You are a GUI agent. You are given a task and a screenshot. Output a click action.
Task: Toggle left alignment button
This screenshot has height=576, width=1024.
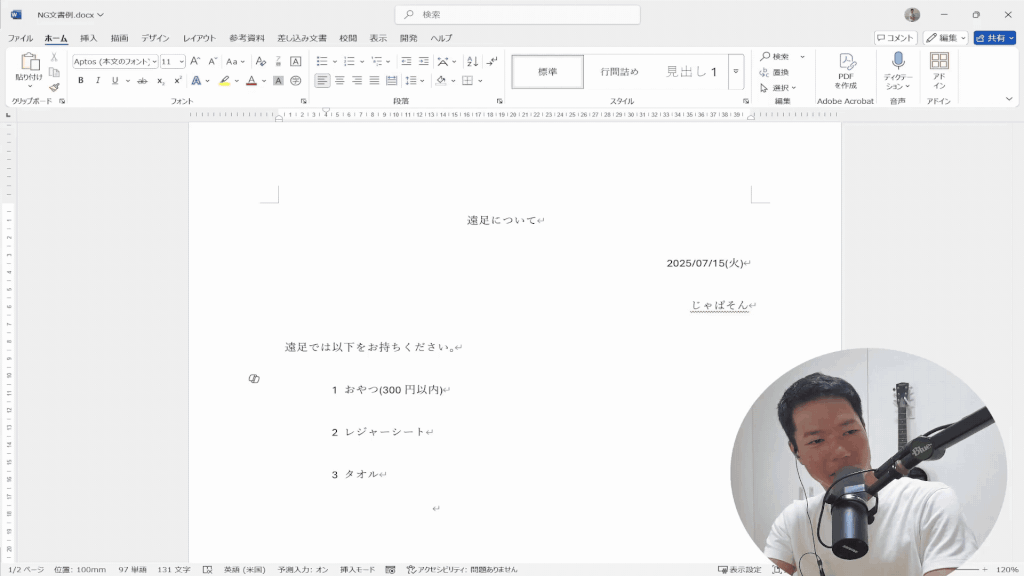(322, 81)
